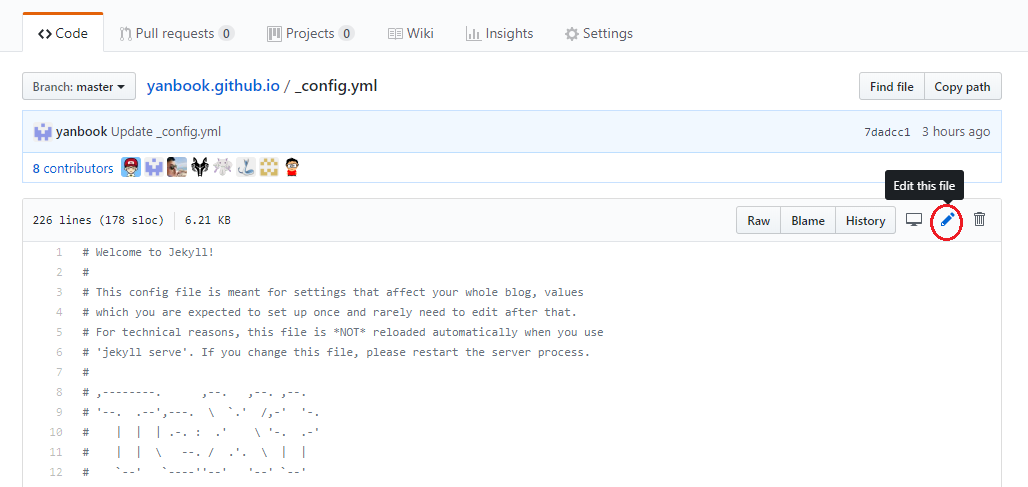Click the desktop monitor icon in file toolbar

[x=913, y=220]
